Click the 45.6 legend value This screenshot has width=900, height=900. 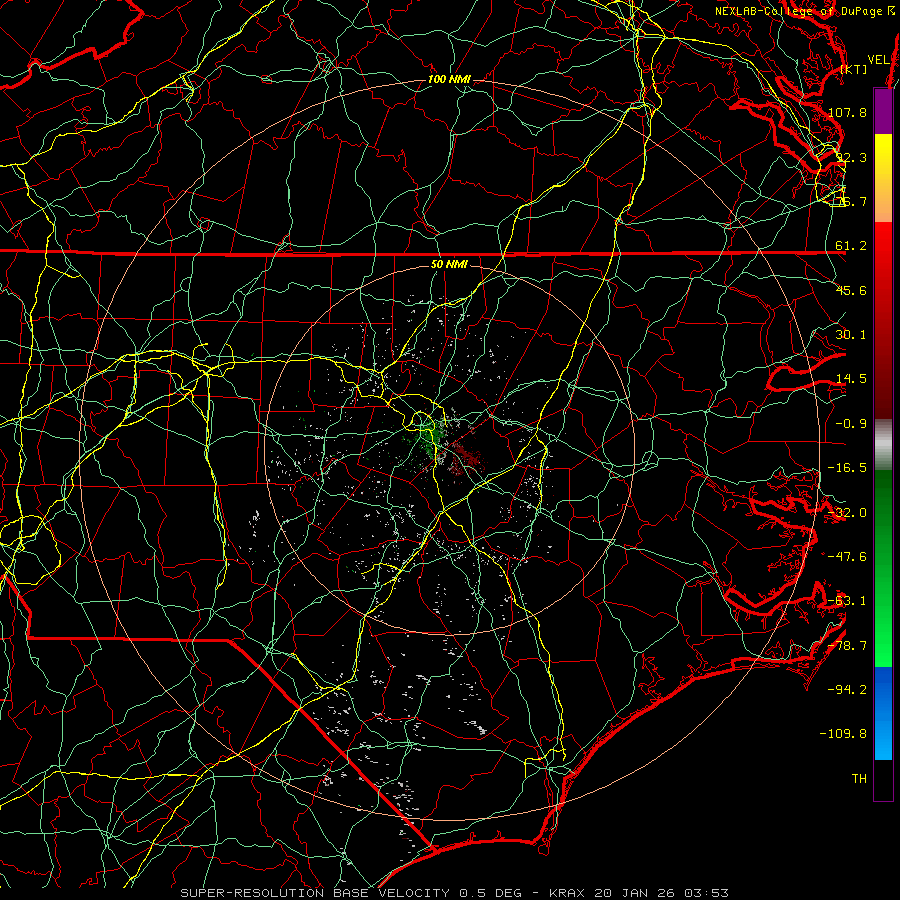point(851,290)
